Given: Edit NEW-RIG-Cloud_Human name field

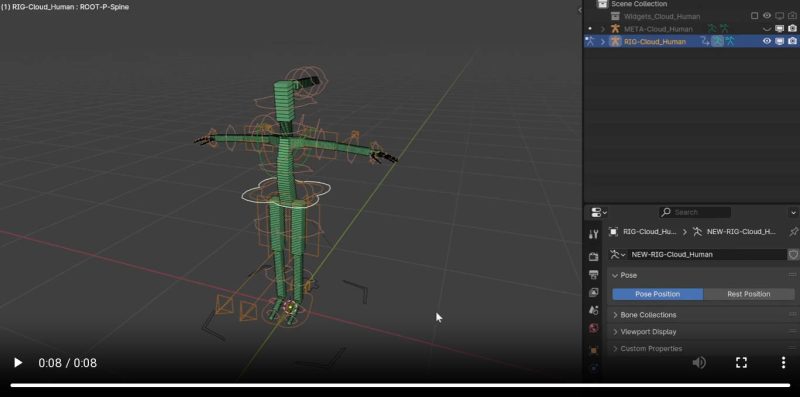Looking at the screenshot, I should 707,254.
